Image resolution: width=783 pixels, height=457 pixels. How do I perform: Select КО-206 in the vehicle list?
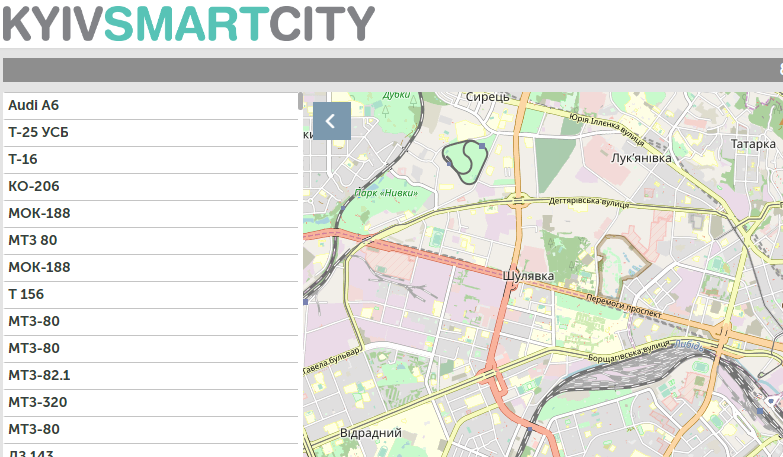pos(151,187)
